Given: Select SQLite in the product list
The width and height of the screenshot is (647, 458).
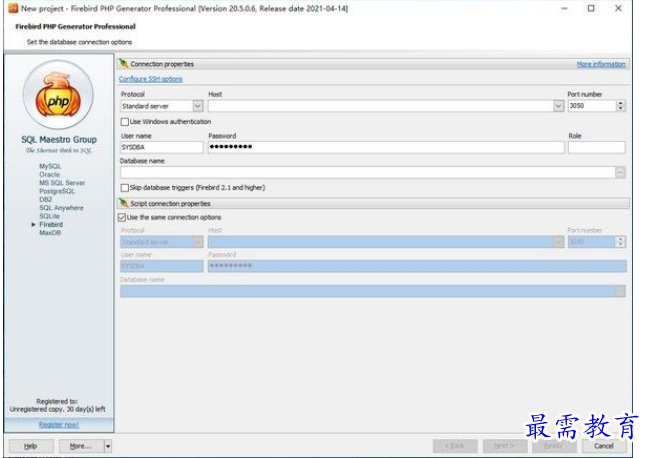Looking at the screenshot, I should (50, 216).
